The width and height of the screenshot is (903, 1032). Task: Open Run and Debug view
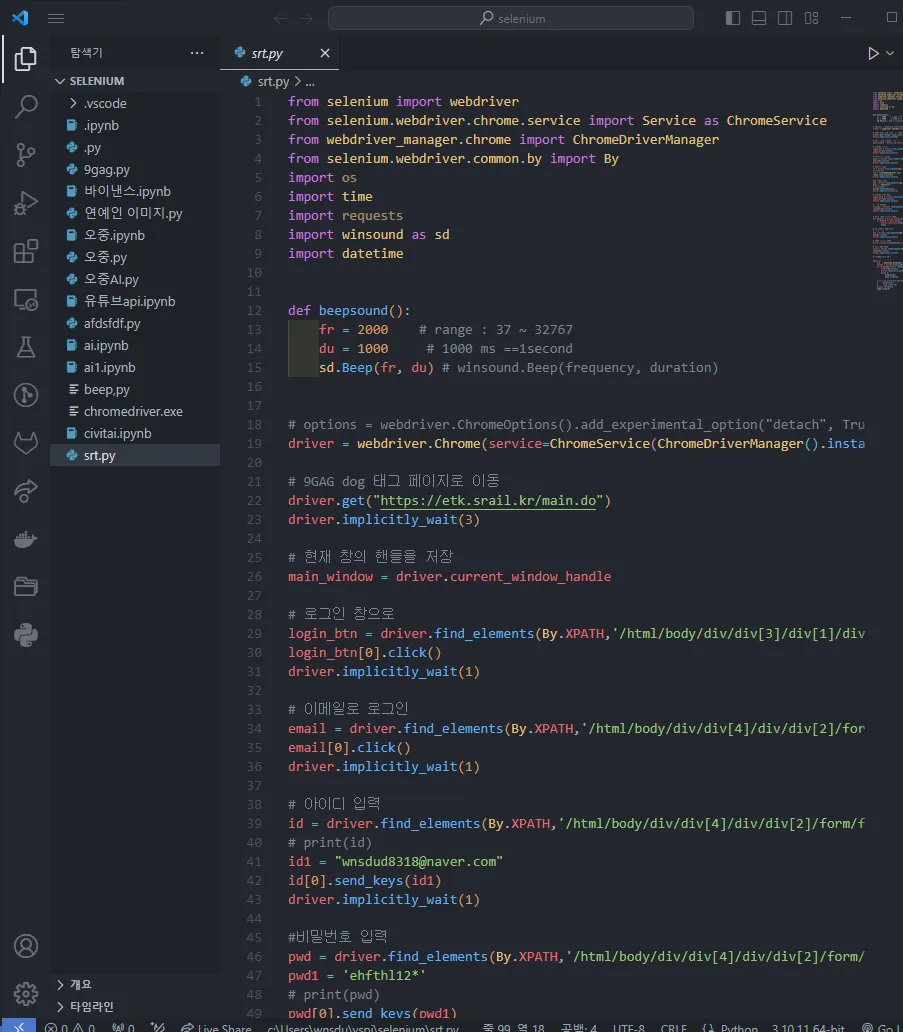pyautogui.click(x=26, y=204)
